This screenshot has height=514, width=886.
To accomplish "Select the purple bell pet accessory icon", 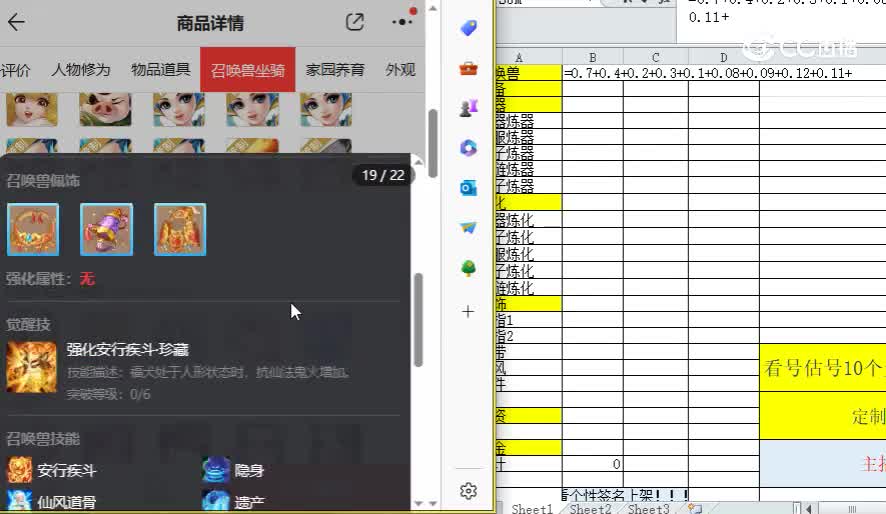I will 106,229.
